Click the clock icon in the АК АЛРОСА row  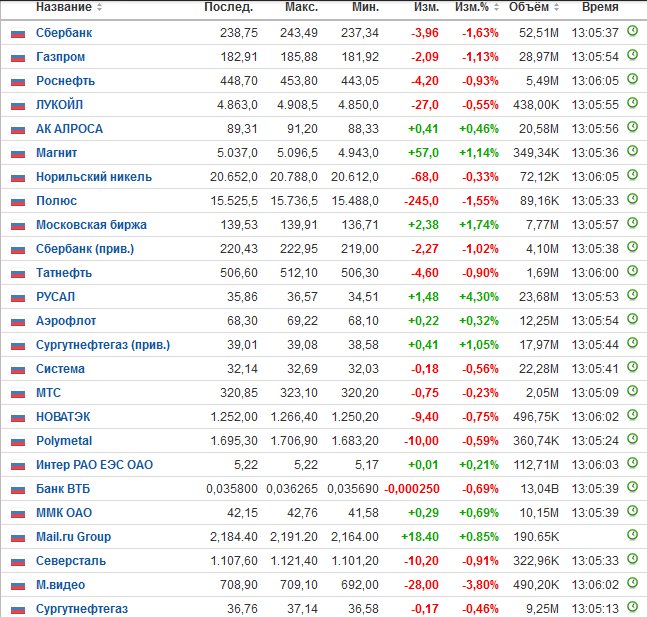click(632, 127)
